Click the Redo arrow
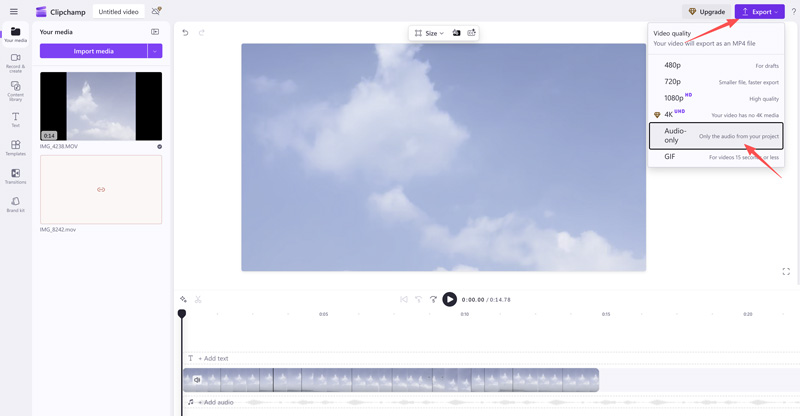800x416 pixels. pos(202,33)
